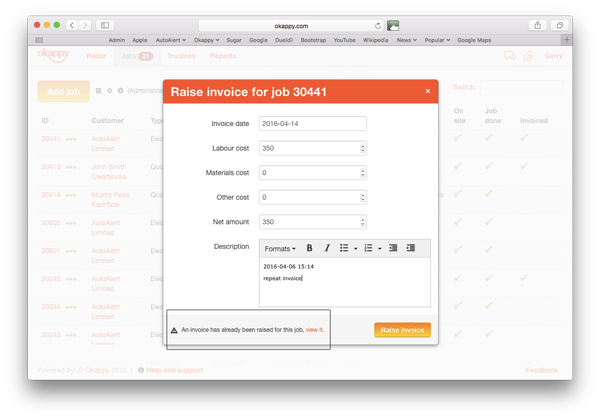The width and height of the screenshot is (600, 419).
Task: Click Raise invoice button
Action: click(402, 330)
